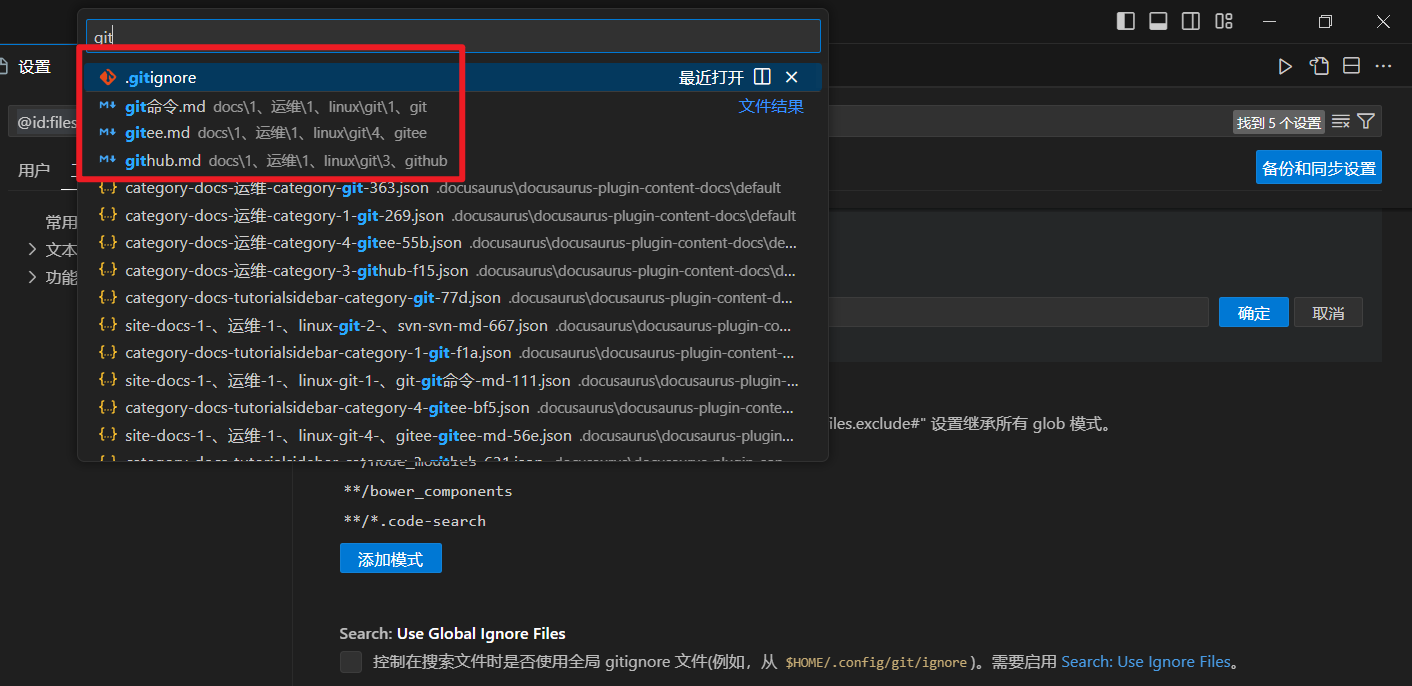The height and width of the screenshot is (686, 1412).
Task: Click the 文件结果 label
Action: tap(771, 106)
